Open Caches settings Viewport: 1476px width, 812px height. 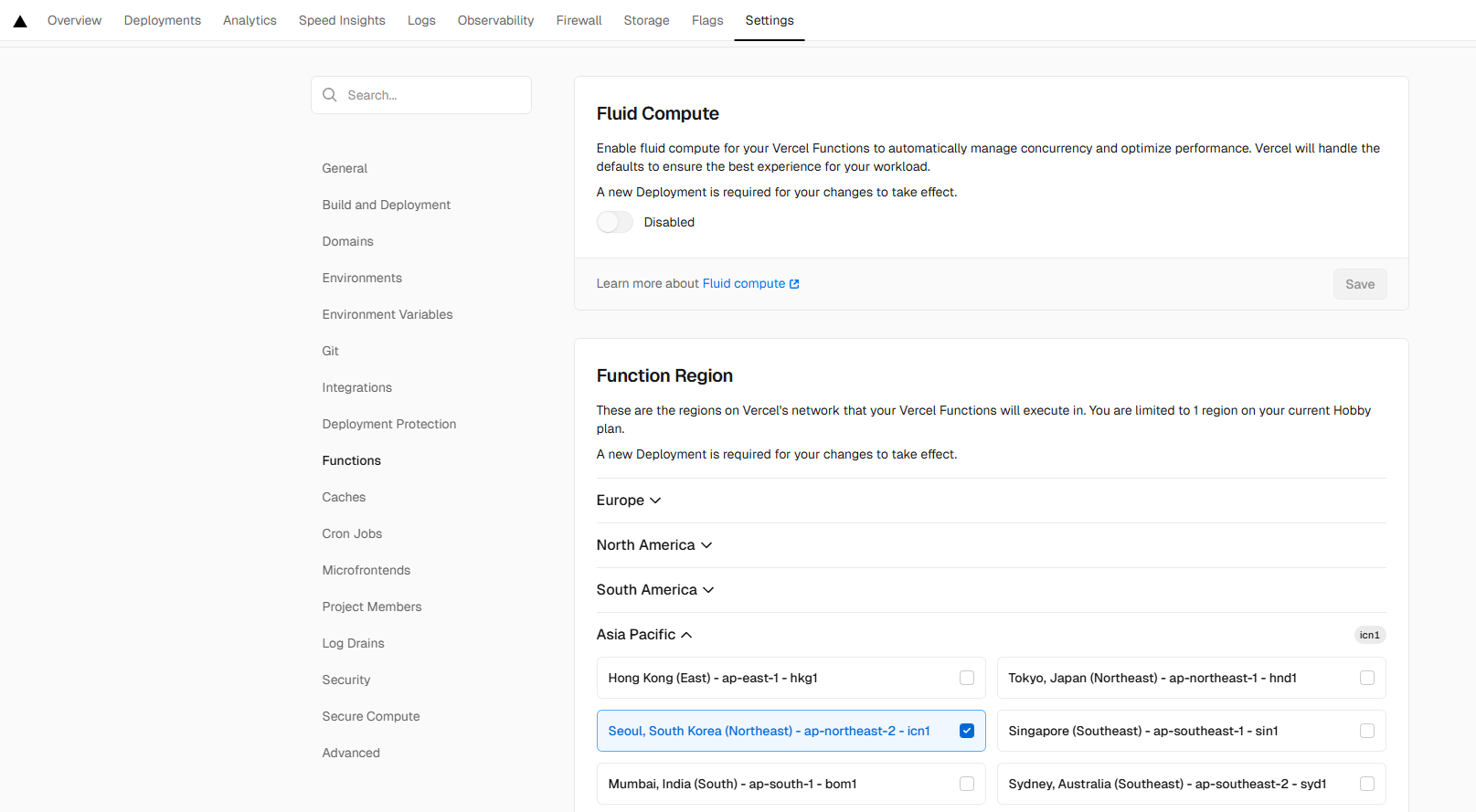pos(344,497)
